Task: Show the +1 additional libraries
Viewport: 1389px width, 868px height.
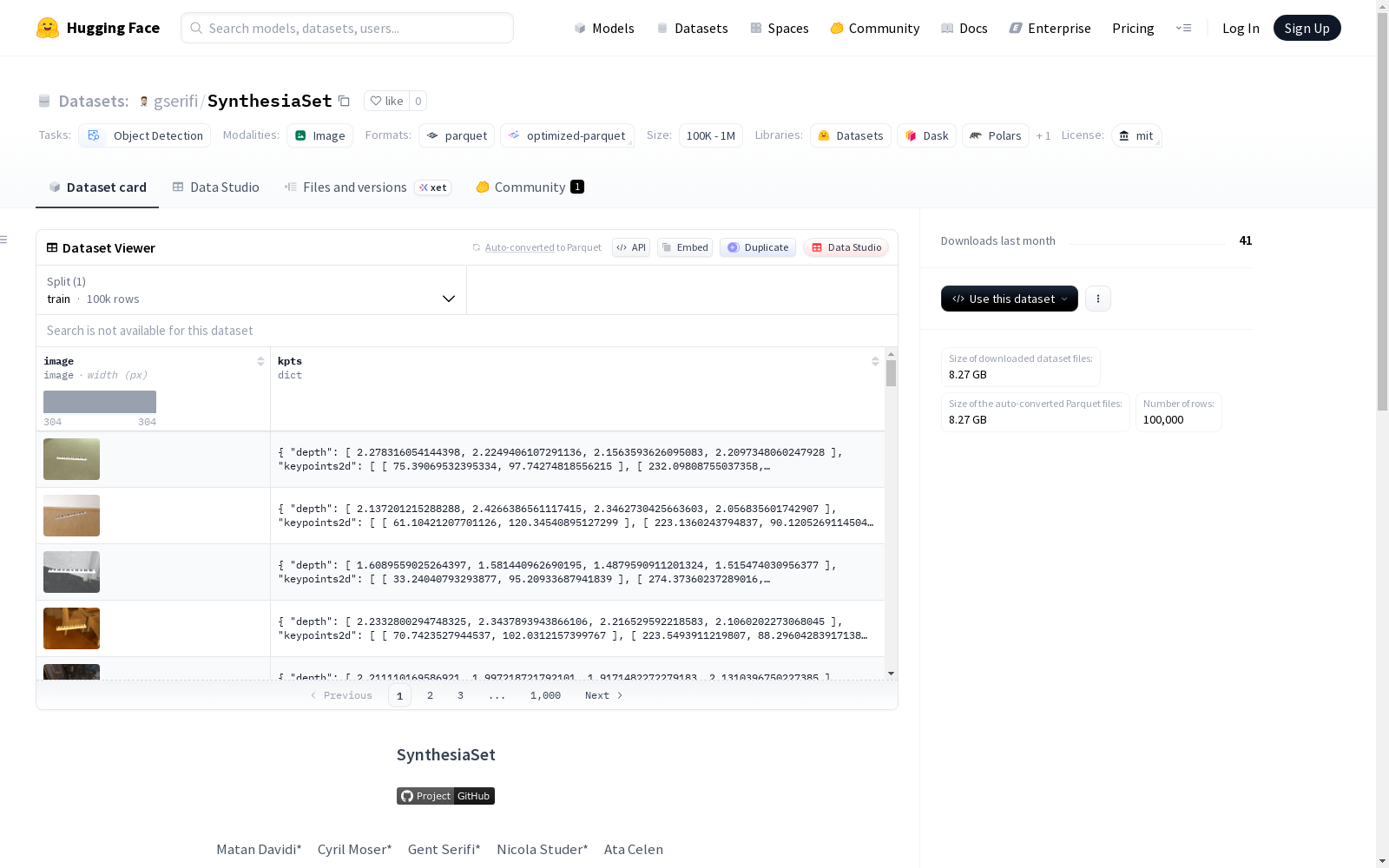Action: coord(1043,135)
